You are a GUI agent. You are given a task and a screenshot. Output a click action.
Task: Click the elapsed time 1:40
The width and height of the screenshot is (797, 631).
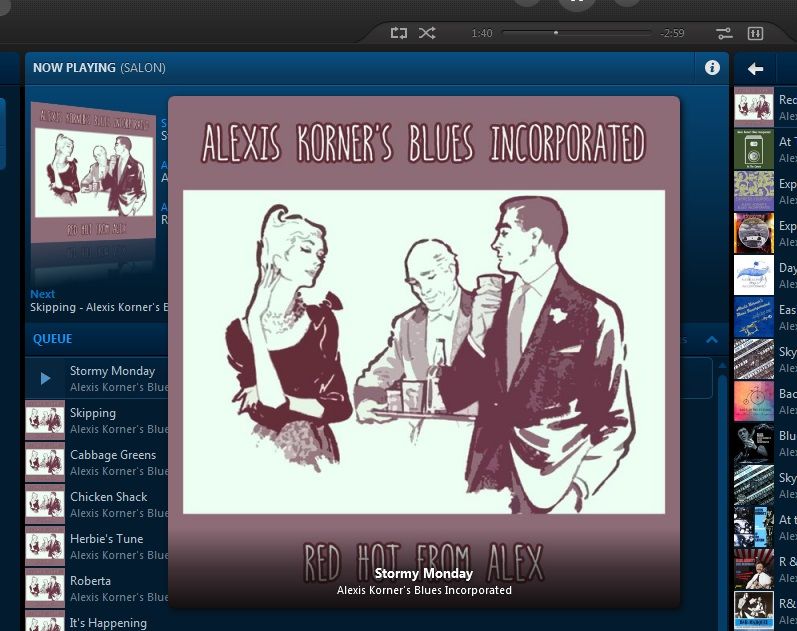(481, 33)
